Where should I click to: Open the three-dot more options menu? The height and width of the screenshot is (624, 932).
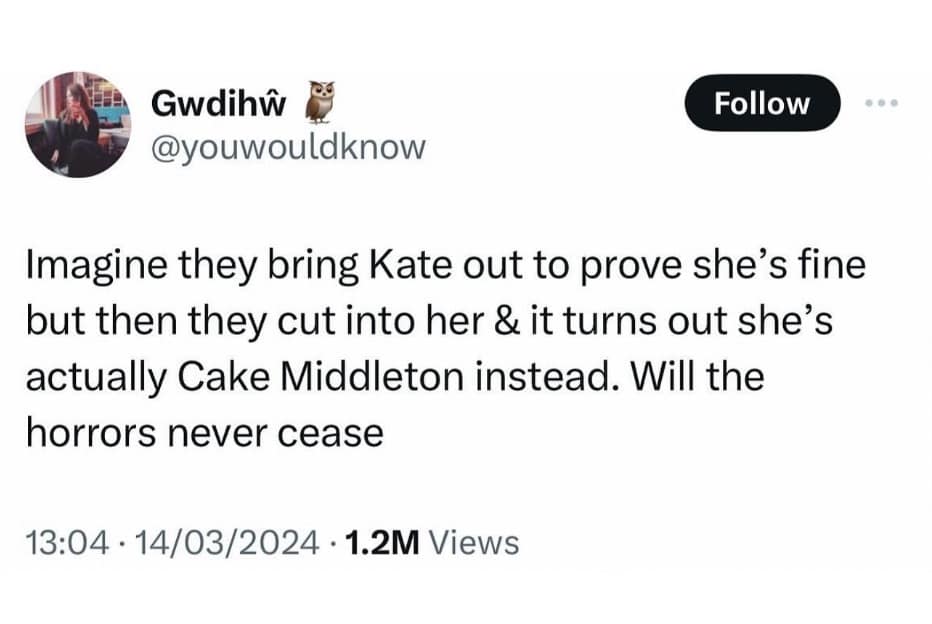(x=882, y=103)
